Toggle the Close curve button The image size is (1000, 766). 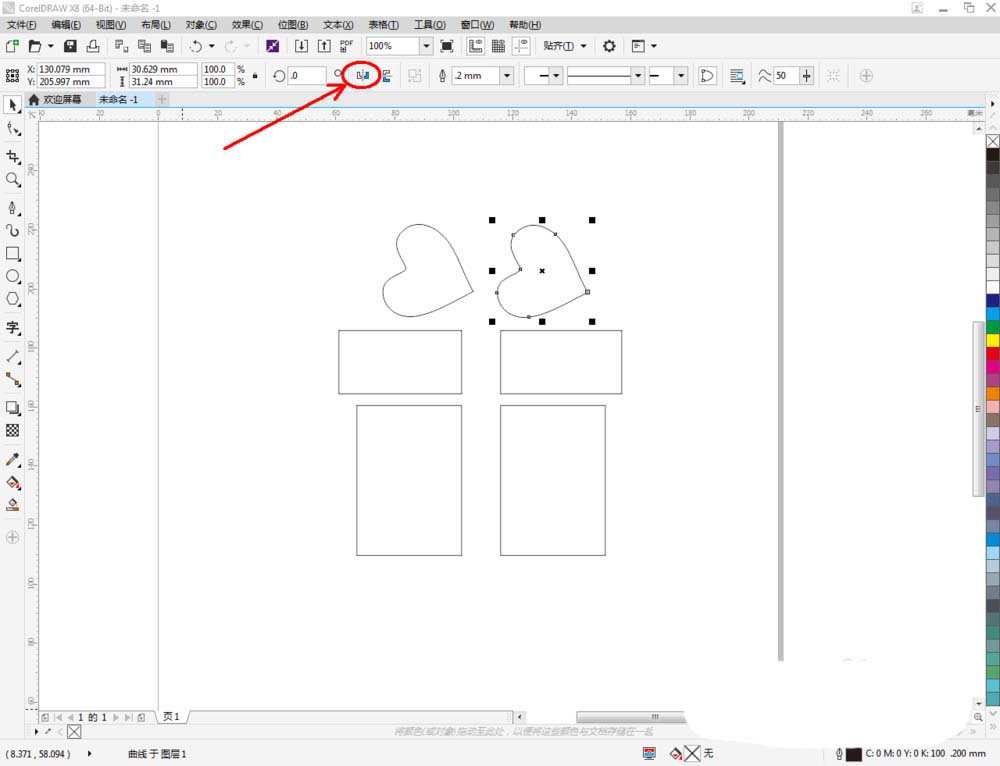707,76
